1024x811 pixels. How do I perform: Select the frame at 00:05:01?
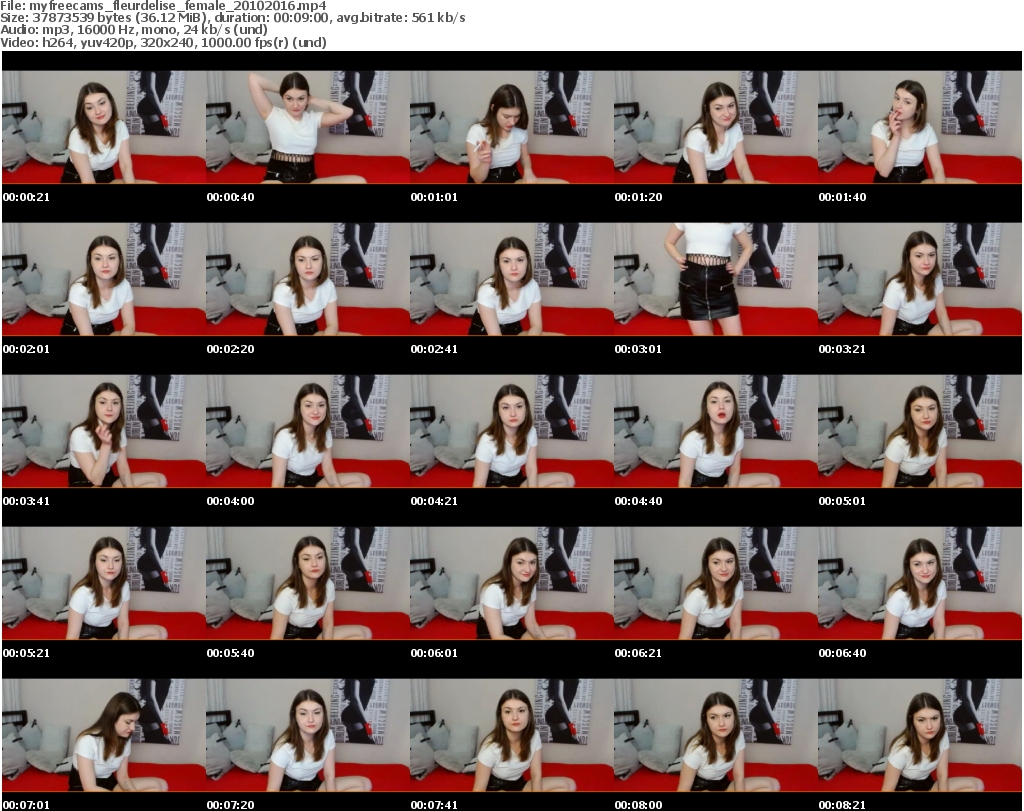[920, 431]
